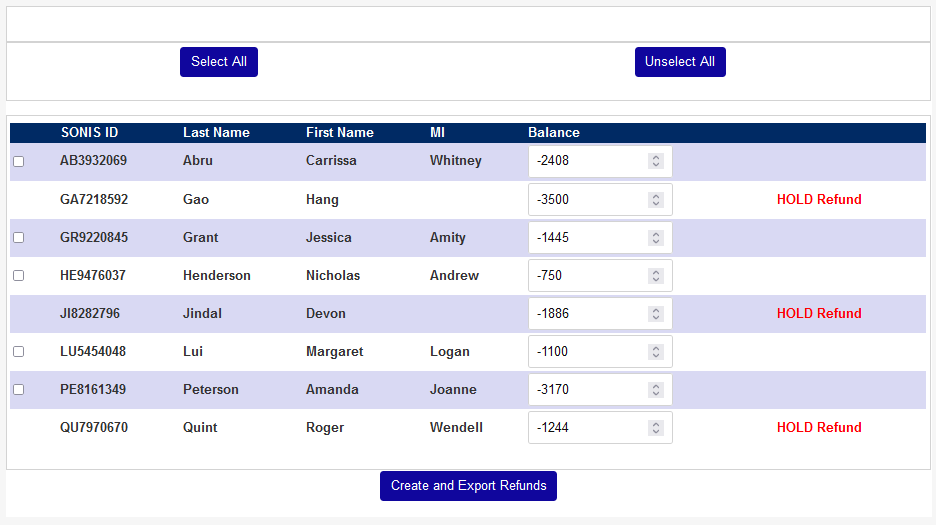Click SONIS ID PE8161349
Screen dimensions: 936x525
93,389
